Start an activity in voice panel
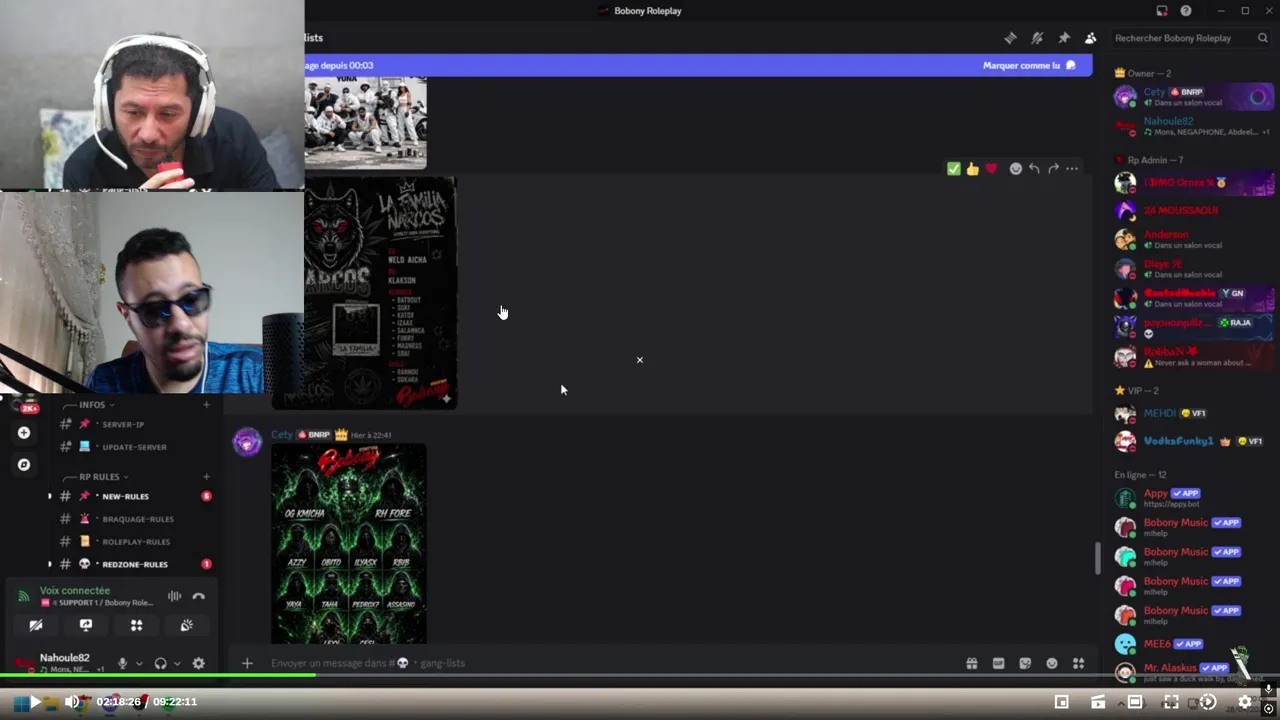Image resolution: width=1280 pixels, height=720 pixels. (x=136, y=625)
